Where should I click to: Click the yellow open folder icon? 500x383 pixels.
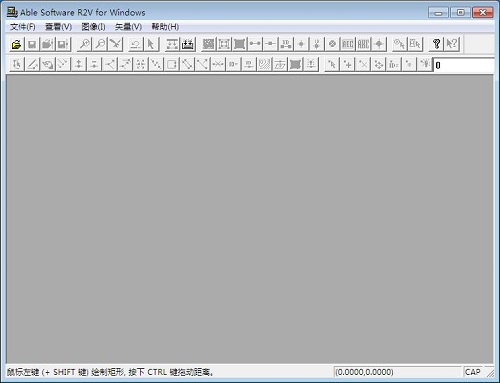point(16,44)
